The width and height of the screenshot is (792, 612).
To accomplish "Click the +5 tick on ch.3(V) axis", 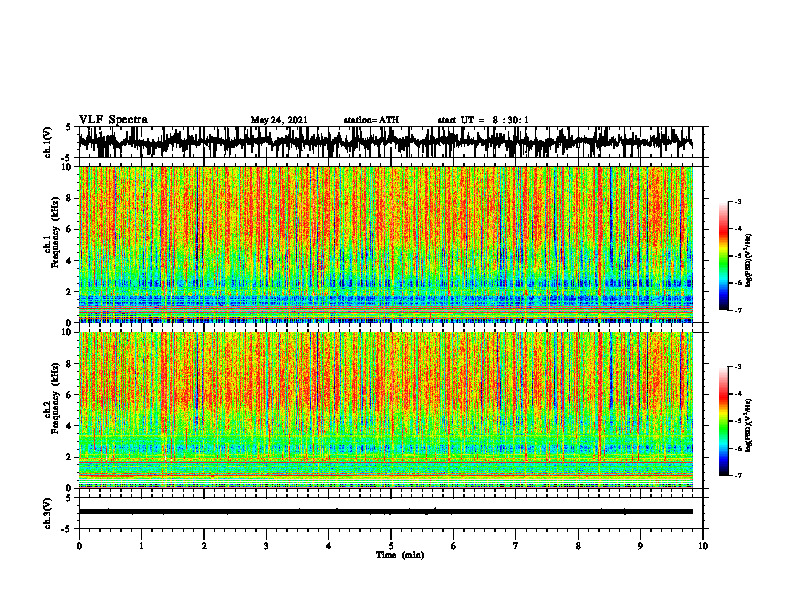I will coord(68,498).
